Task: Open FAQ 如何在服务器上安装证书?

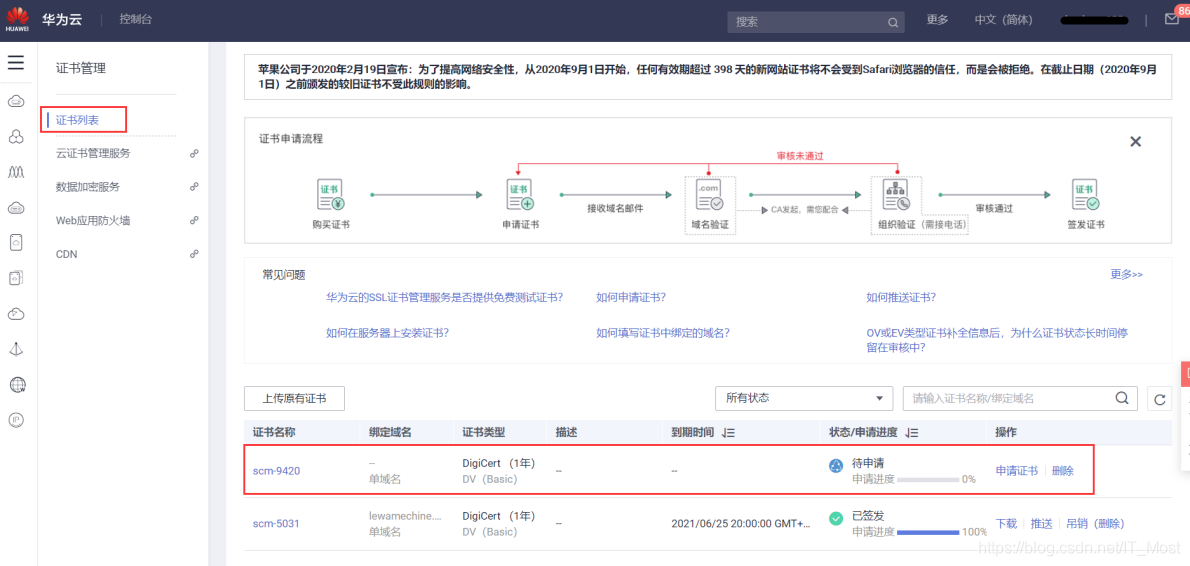Action: [387, 332]
